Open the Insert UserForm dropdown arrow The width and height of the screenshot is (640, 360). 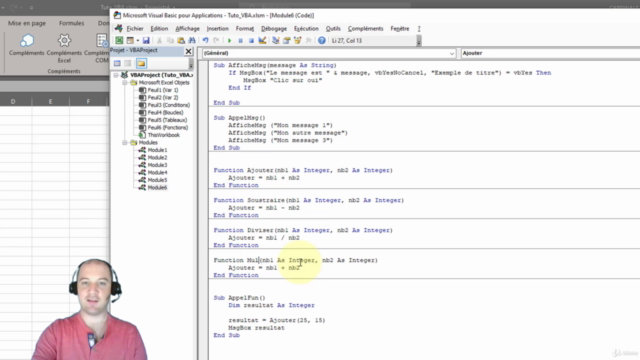click(x=138, y=40)
